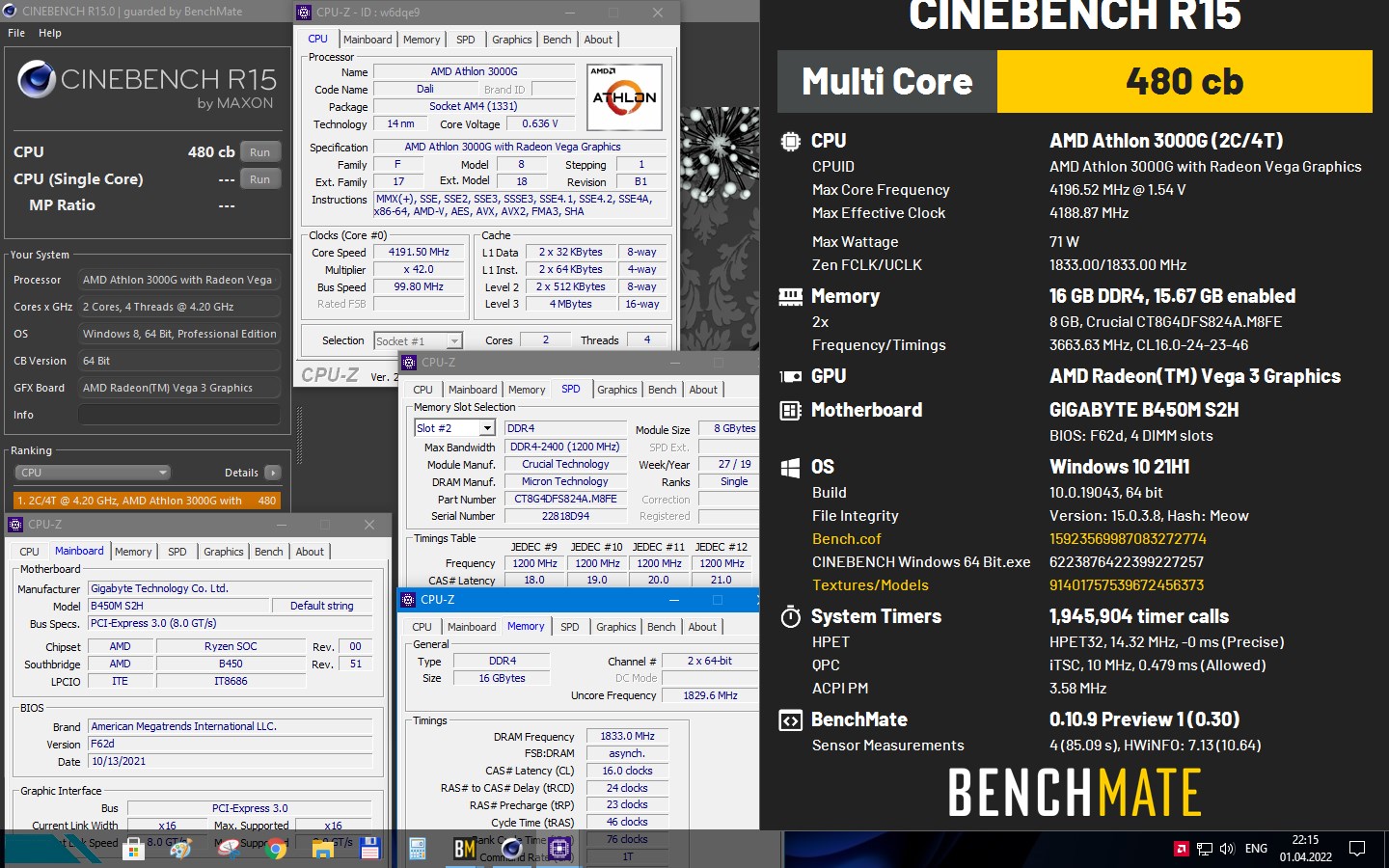Open Google Chrome from the taskbar
The image size is (1389, 868).
click(276, 849)
